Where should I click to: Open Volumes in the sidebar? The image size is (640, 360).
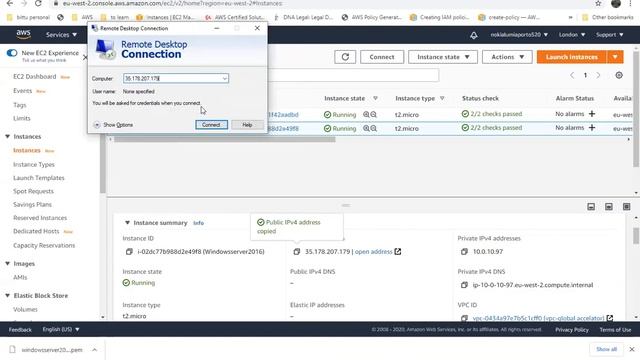[25, 309]
